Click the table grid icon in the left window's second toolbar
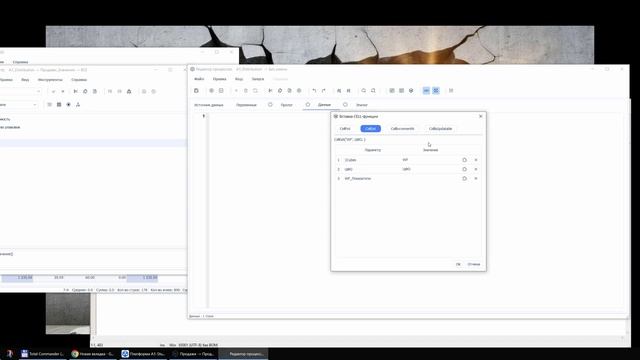Image resolution: width=640 pixels, height=360 pixels. (59, 105)
